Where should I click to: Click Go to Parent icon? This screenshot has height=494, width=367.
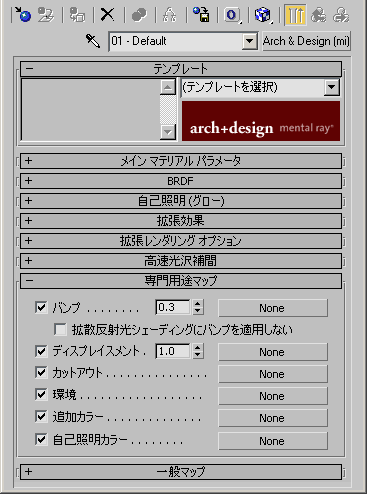319,15
